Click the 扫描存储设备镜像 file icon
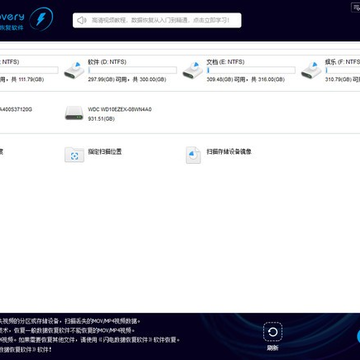This screenshot has width=360, height=360. pyautogui.click(x=193, y=155)
